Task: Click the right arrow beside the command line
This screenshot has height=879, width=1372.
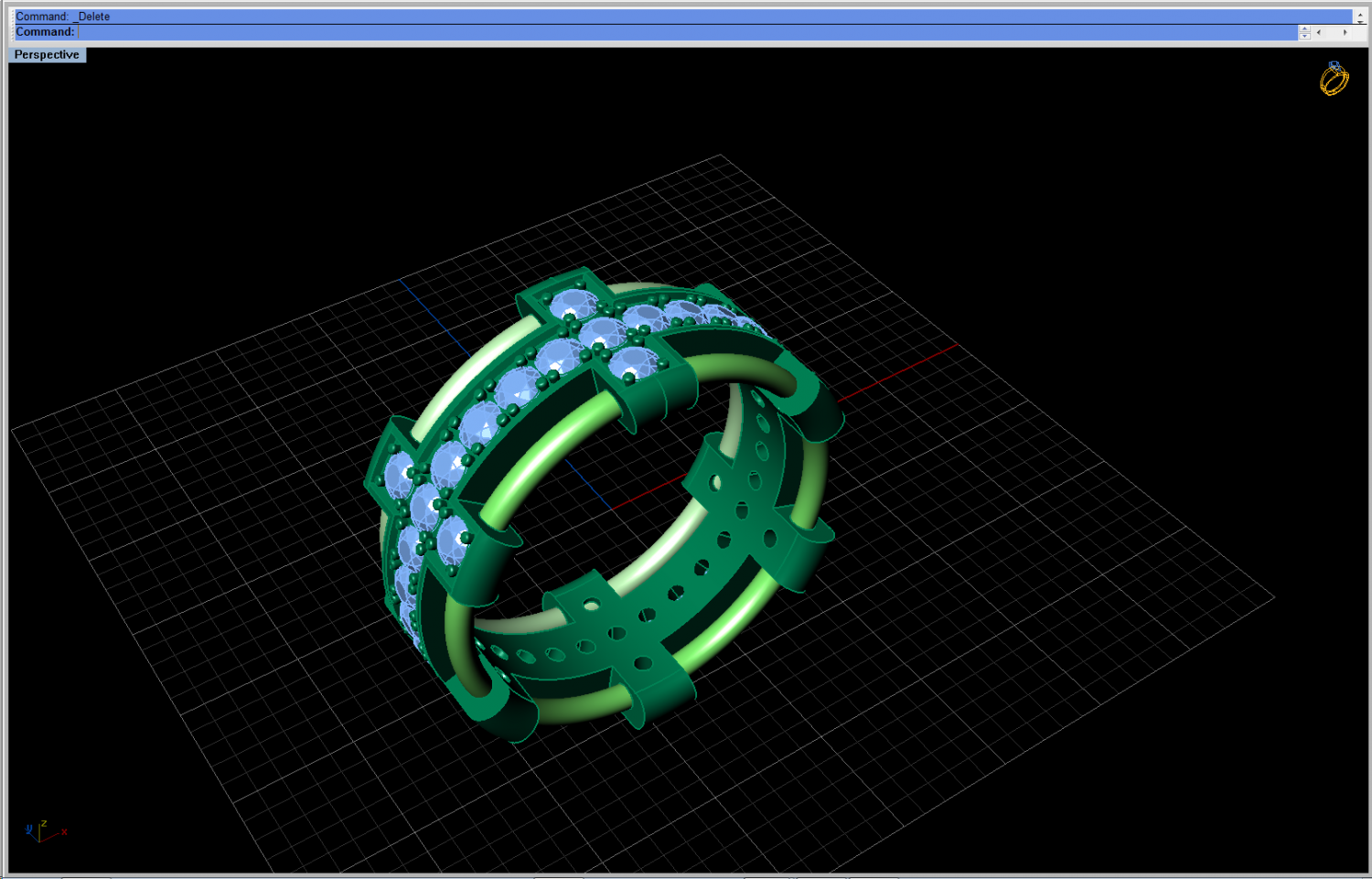Action: [1345, 33]
